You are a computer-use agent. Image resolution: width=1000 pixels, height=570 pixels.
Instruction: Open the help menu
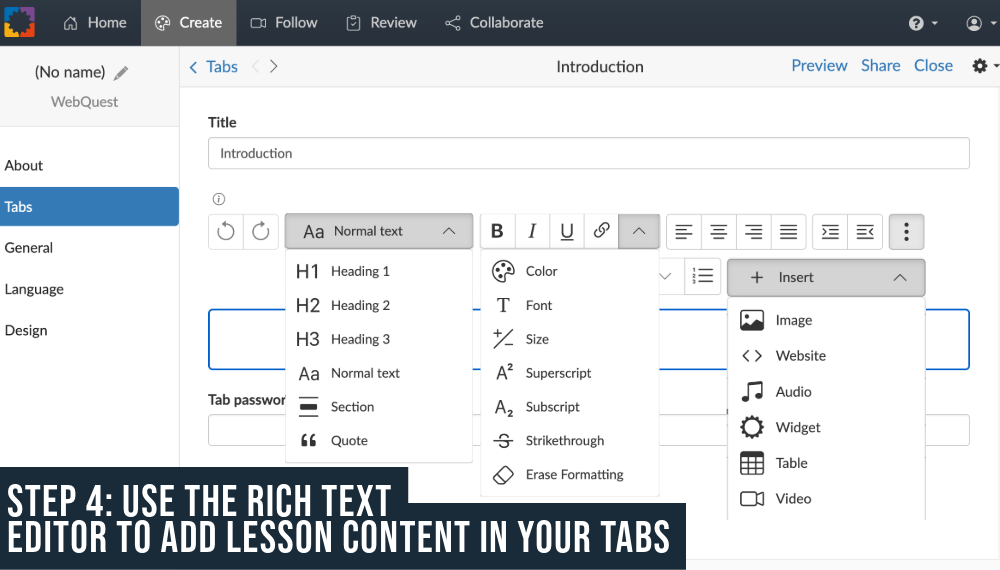point(923,24)
